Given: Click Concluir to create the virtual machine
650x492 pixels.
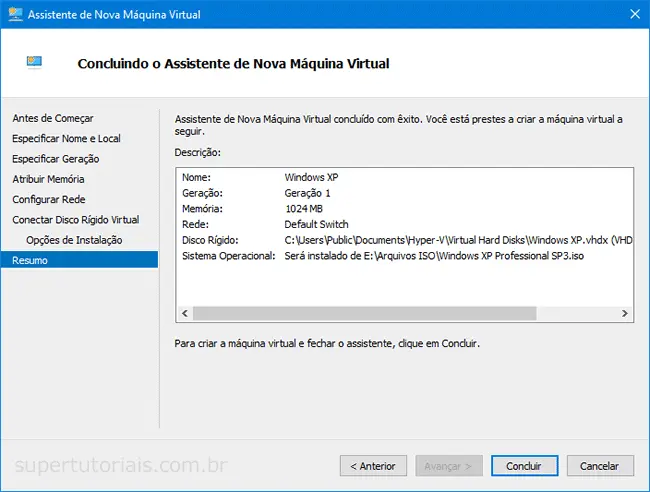Looking at the screenshot, I should click(x=523, y=466).
